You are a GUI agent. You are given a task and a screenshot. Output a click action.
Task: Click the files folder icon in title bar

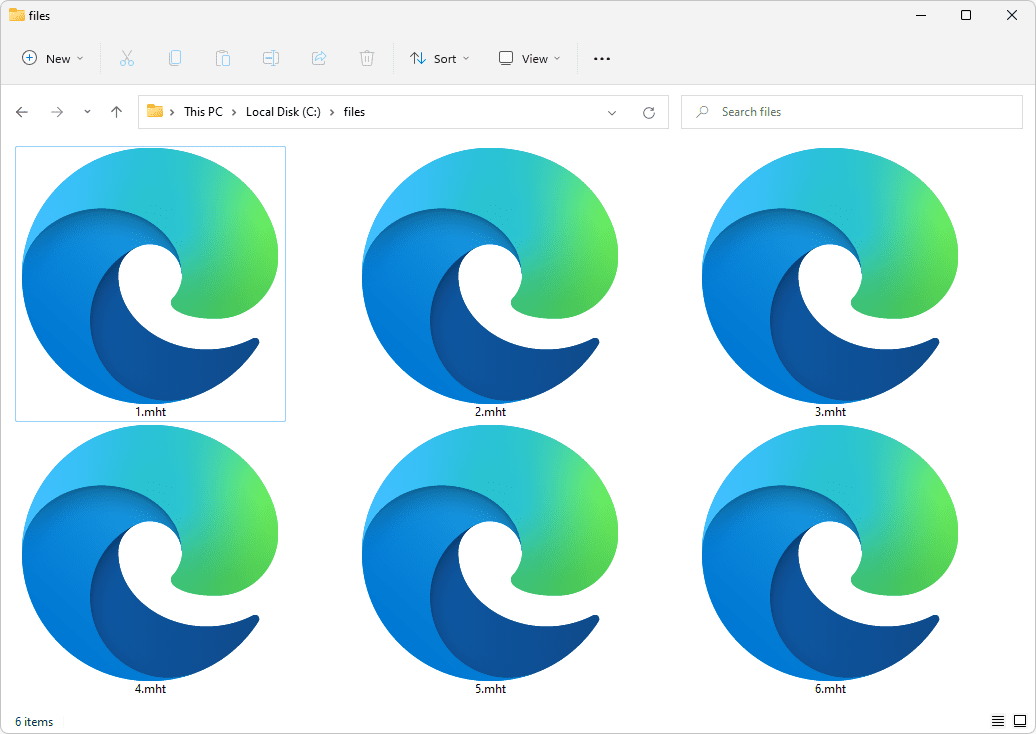click(17, 15)
